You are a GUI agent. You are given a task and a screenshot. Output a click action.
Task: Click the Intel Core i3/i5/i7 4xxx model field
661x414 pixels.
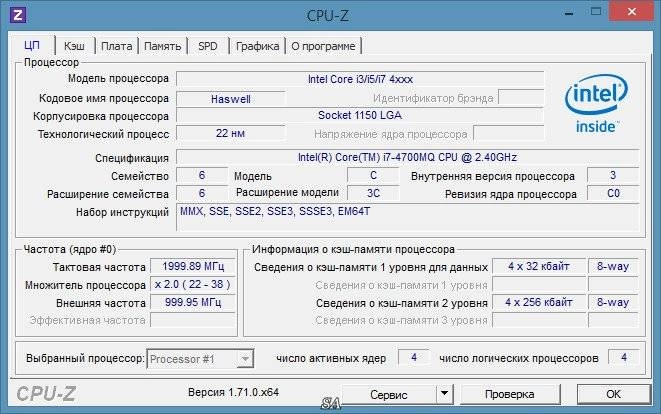(x=360, y=79)
